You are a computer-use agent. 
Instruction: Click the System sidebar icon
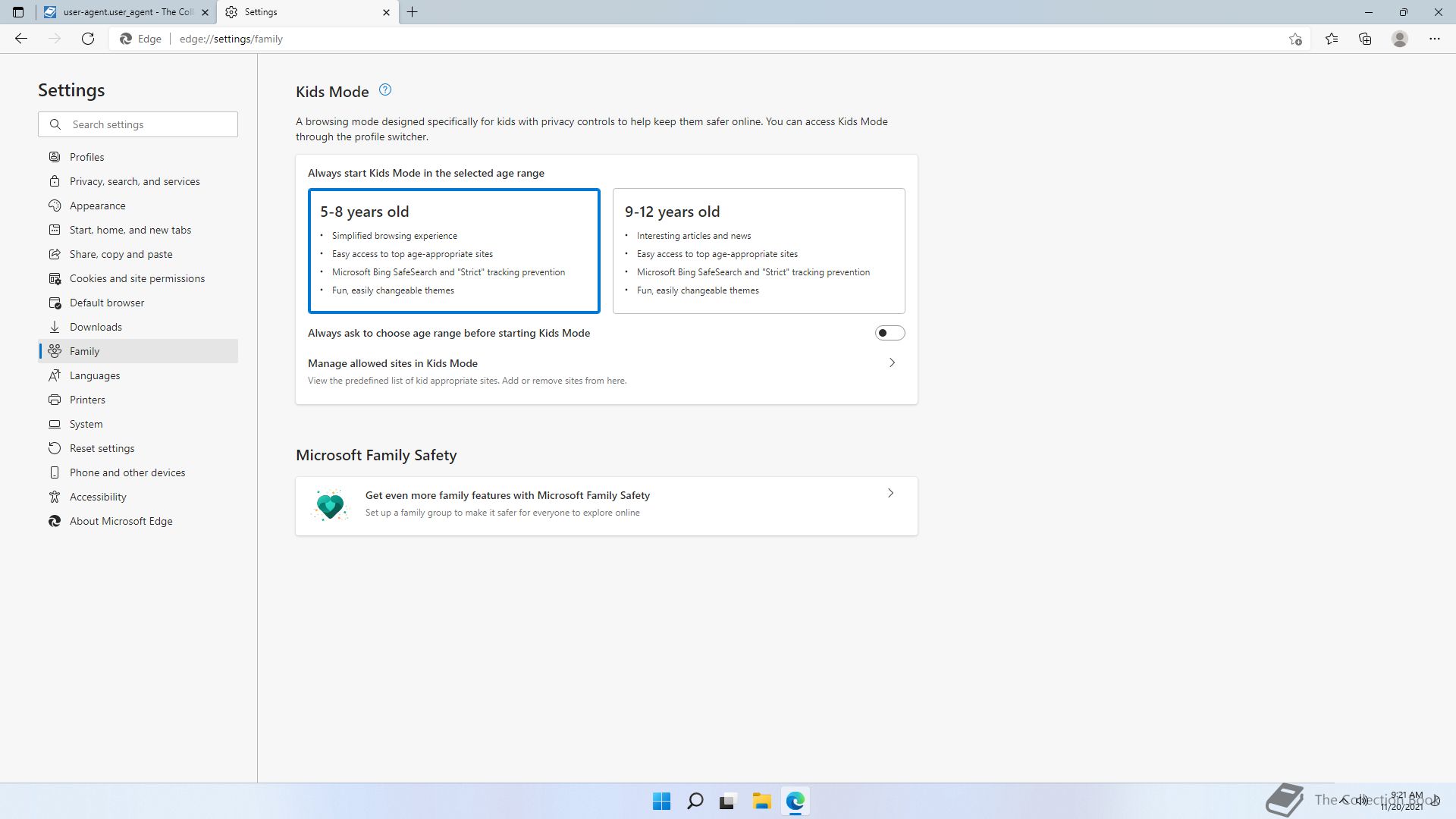(x=55, y=424)
